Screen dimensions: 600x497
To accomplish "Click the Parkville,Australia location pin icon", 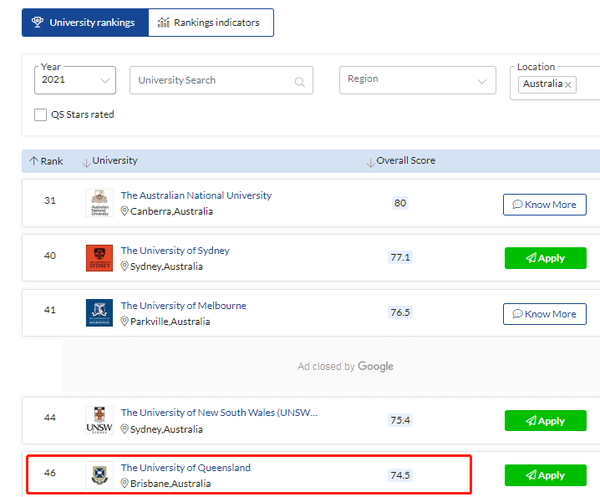I will click(x=124, y=321).
